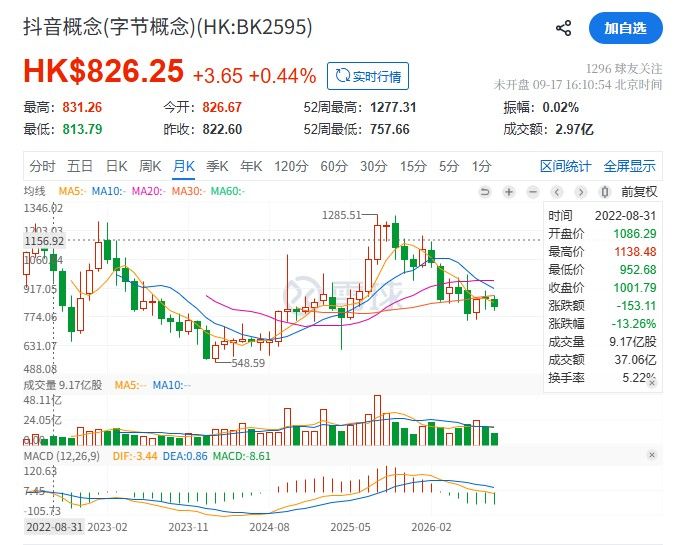The height and width of the screenshot is (545, 687).
Task: Choose the 30分 interval tab
Action: (x=373, y=166)
